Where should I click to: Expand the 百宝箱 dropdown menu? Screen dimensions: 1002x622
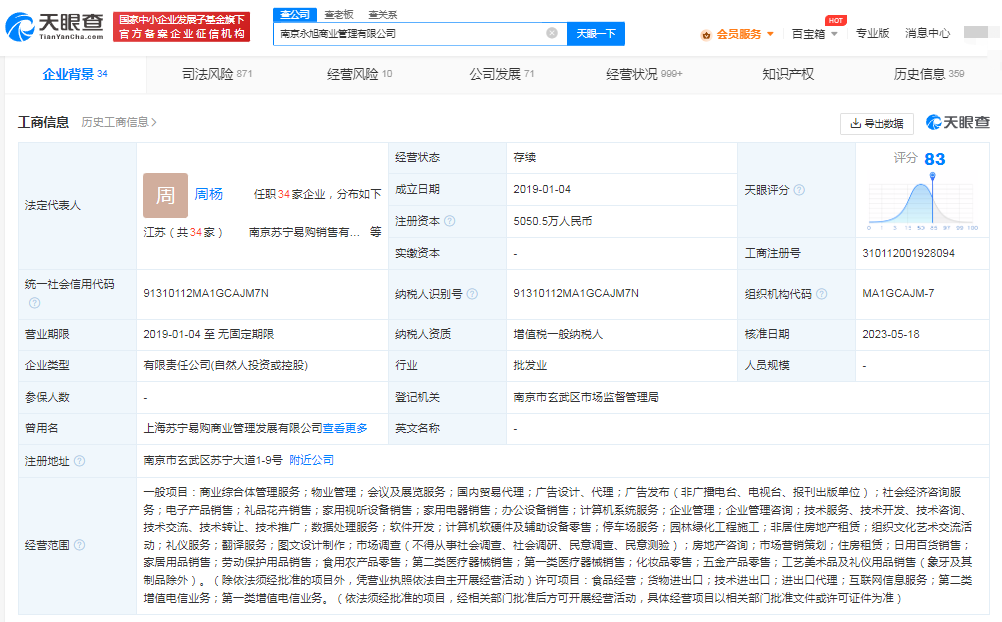pos(834,35)
